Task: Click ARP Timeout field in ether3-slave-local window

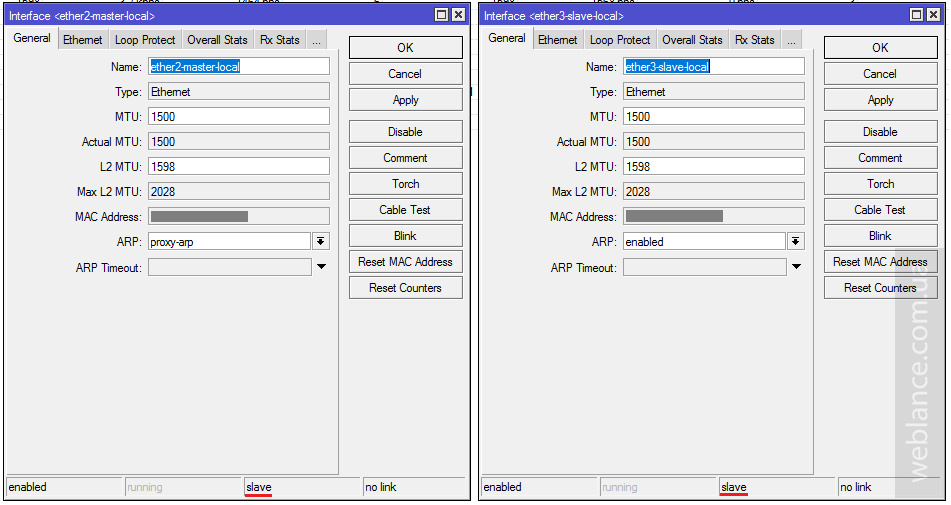Action: 705,267
